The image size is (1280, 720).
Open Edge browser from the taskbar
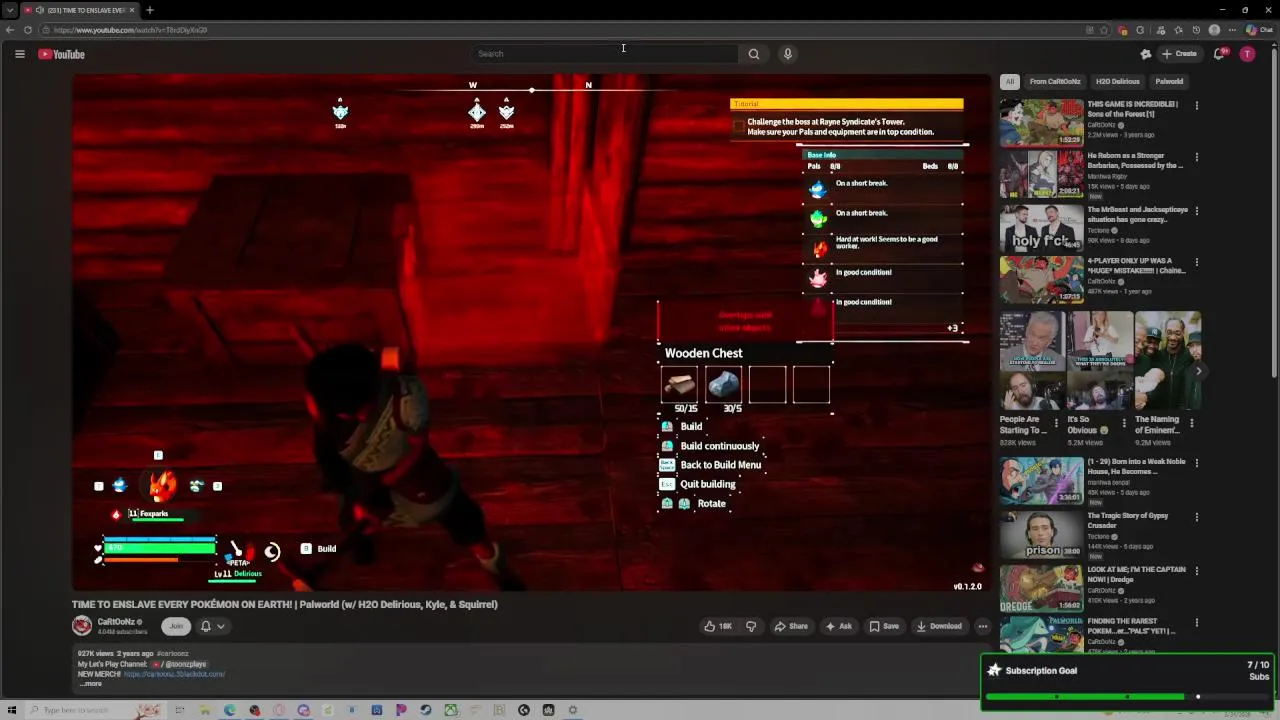(230, 710)
